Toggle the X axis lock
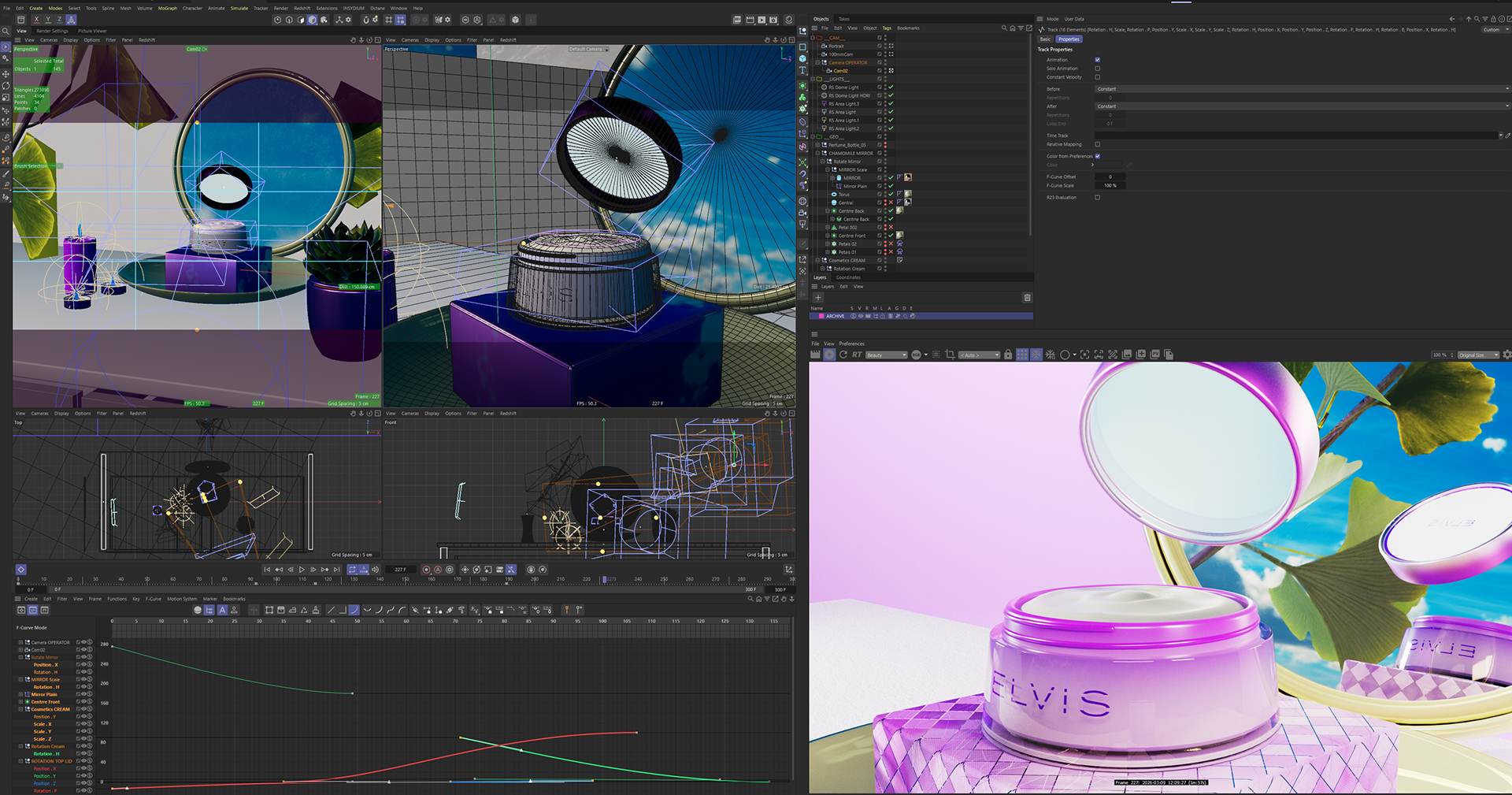Viewport: 1512px width, 795px height. coord(36,20)
